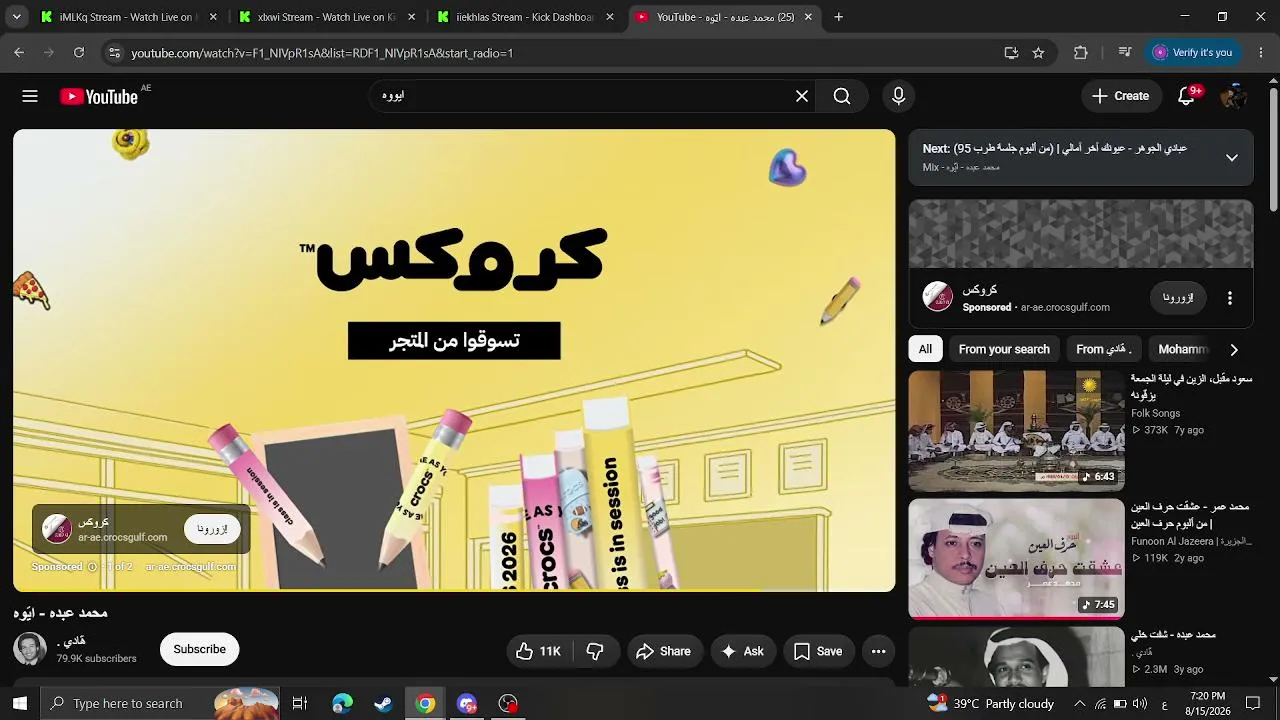Open the Windows notification center
1280x720 pixels.
1253,703
